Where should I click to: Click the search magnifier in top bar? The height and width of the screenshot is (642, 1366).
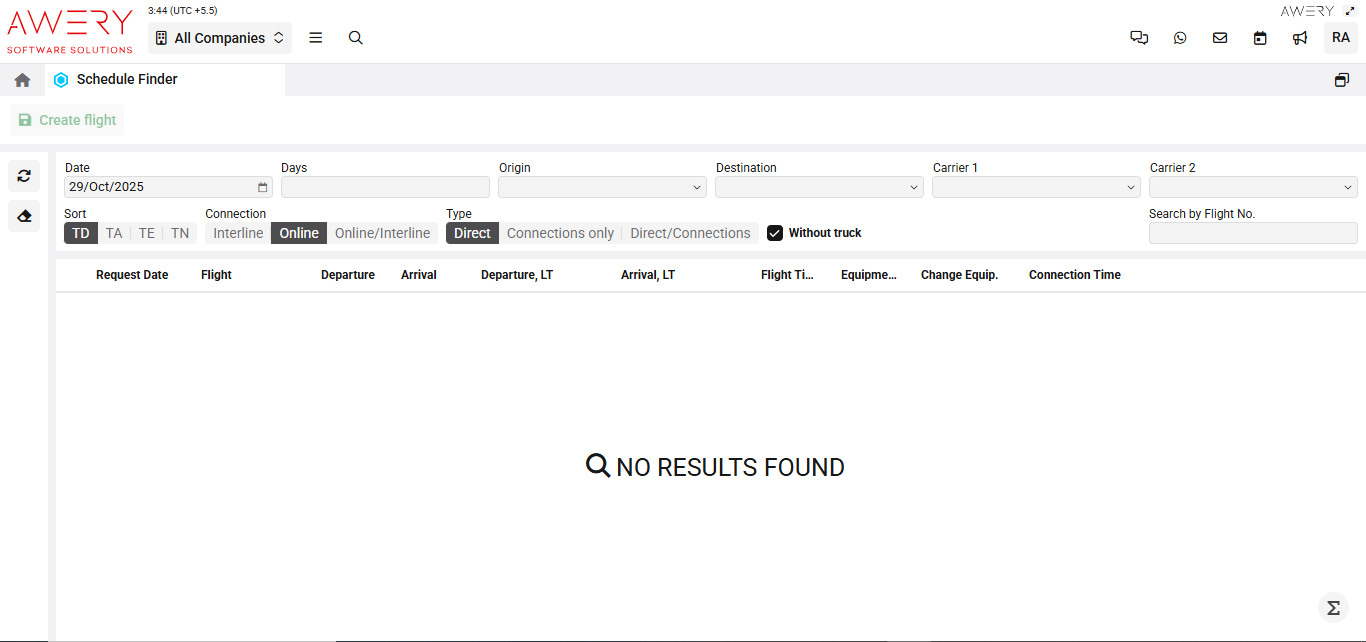click(x=355, y=38)
